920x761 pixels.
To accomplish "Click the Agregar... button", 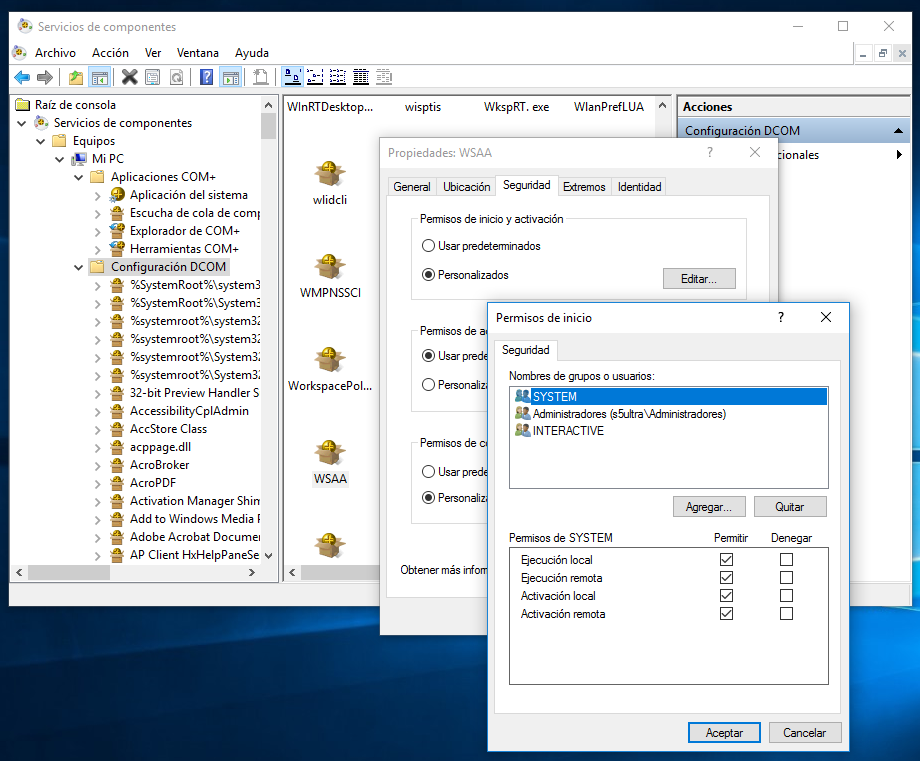I will [x=709, y=507].
